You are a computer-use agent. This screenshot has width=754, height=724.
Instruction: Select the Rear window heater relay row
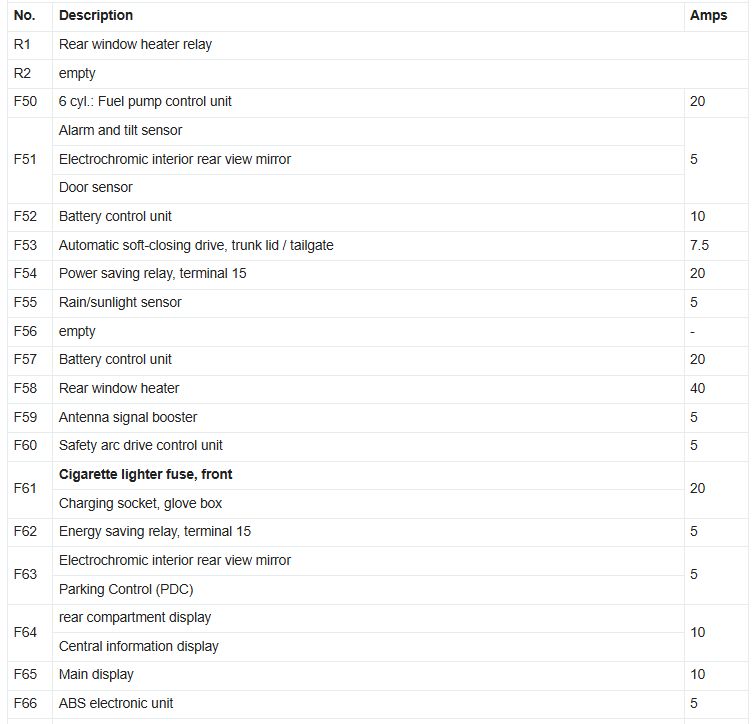[378, 45]
